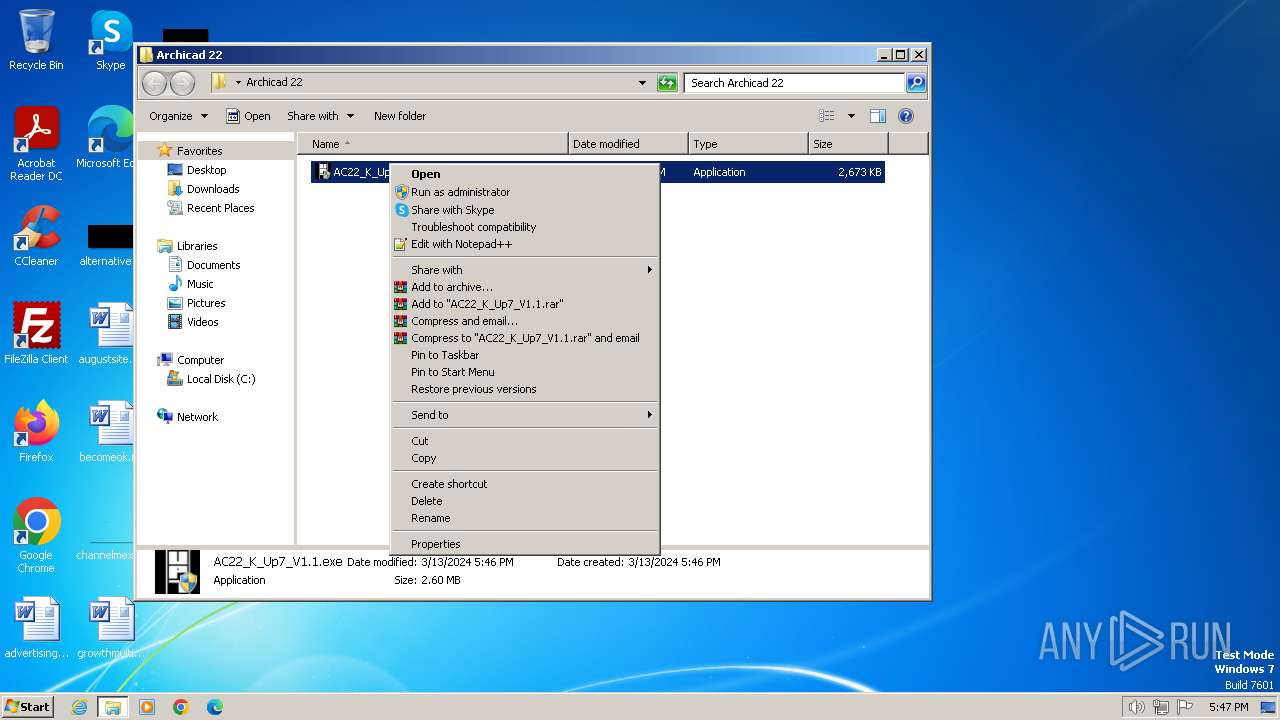Click the Explorer forward navigation arrow
1280x720 pixels.
click(x=182, y=83)
